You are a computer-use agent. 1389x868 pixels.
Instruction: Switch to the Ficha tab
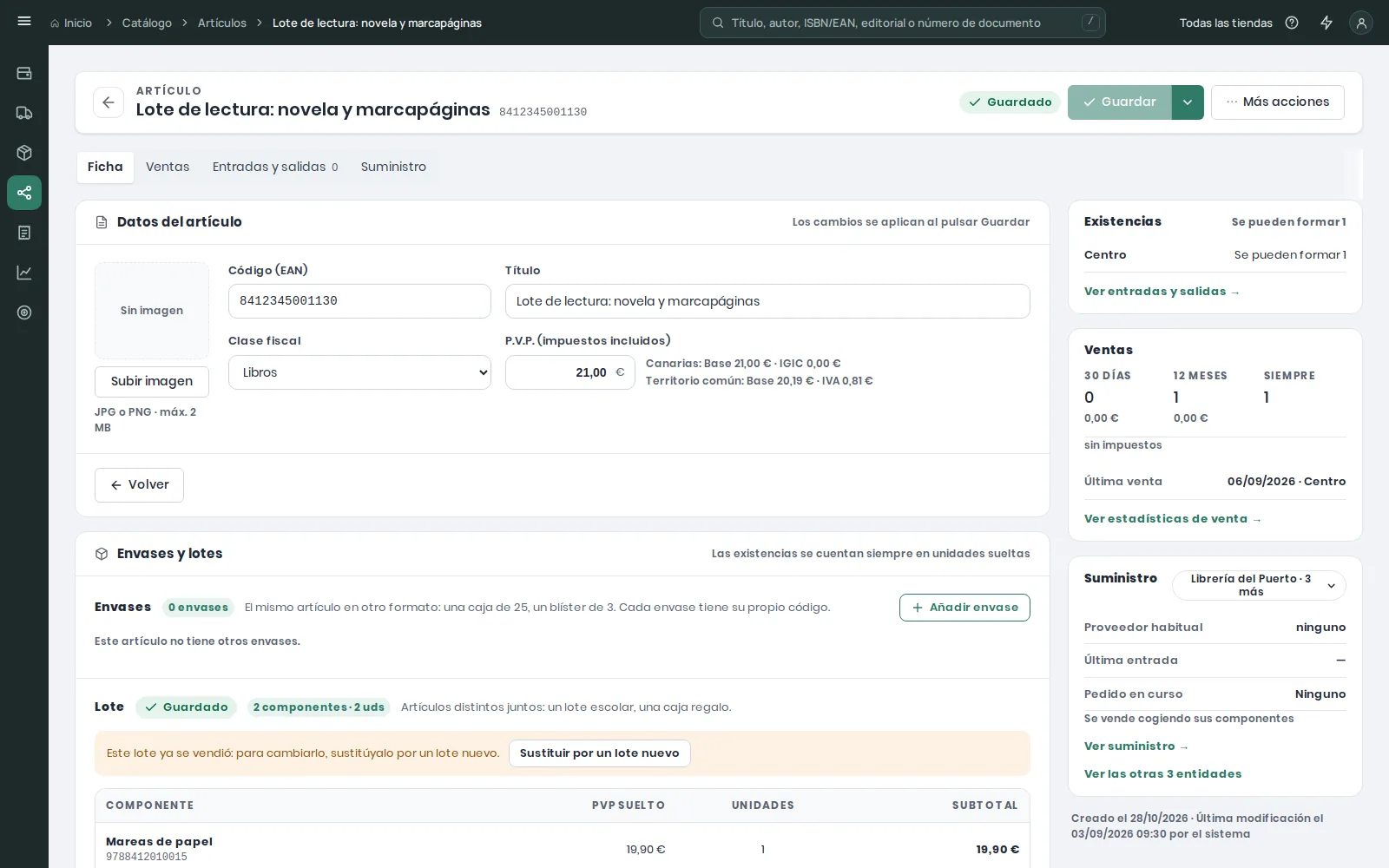[105, 167]
